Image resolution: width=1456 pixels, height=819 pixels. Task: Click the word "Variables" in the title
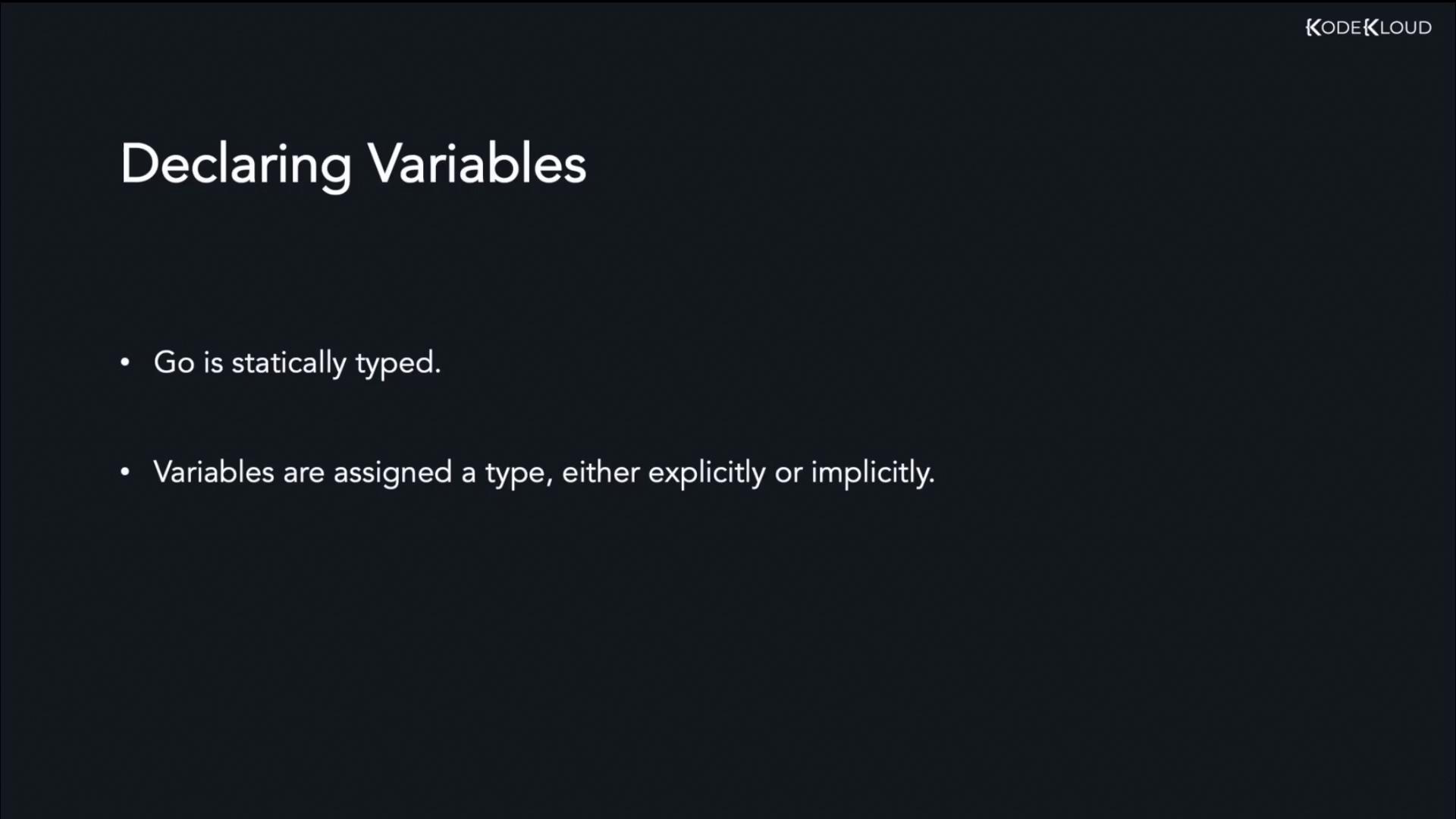[x=477, y=164]
